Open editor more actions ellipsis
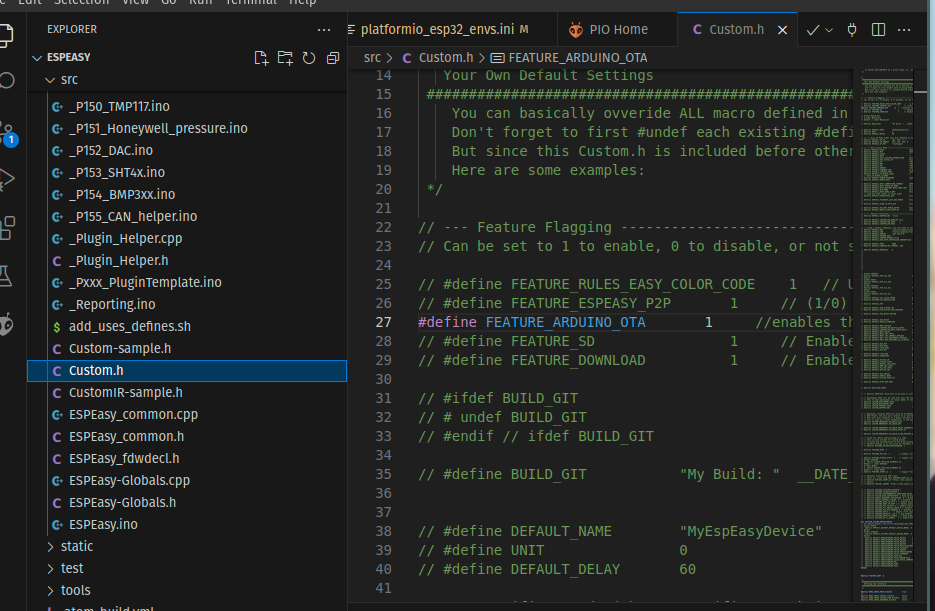Image resolution: width=935 pixels, height=611 pixels. (x=904, y=30)
